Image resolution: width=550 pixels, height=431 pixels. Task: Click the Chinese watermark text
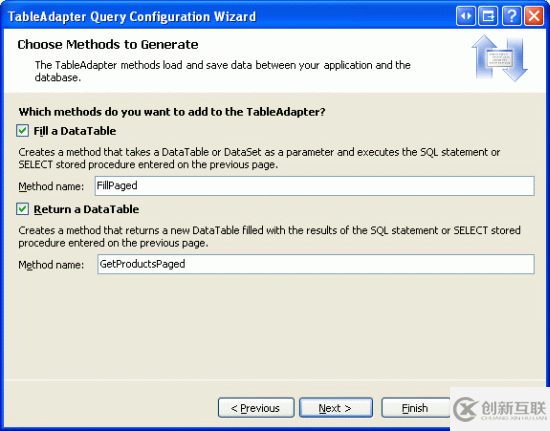[x=514, y=408]
